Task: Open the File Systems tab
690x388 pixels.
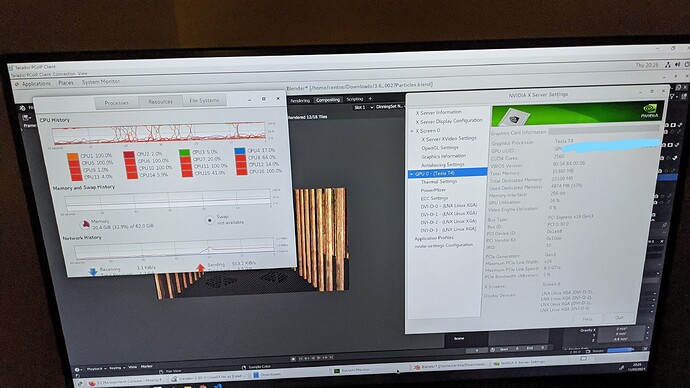Action: coord(204,101)
